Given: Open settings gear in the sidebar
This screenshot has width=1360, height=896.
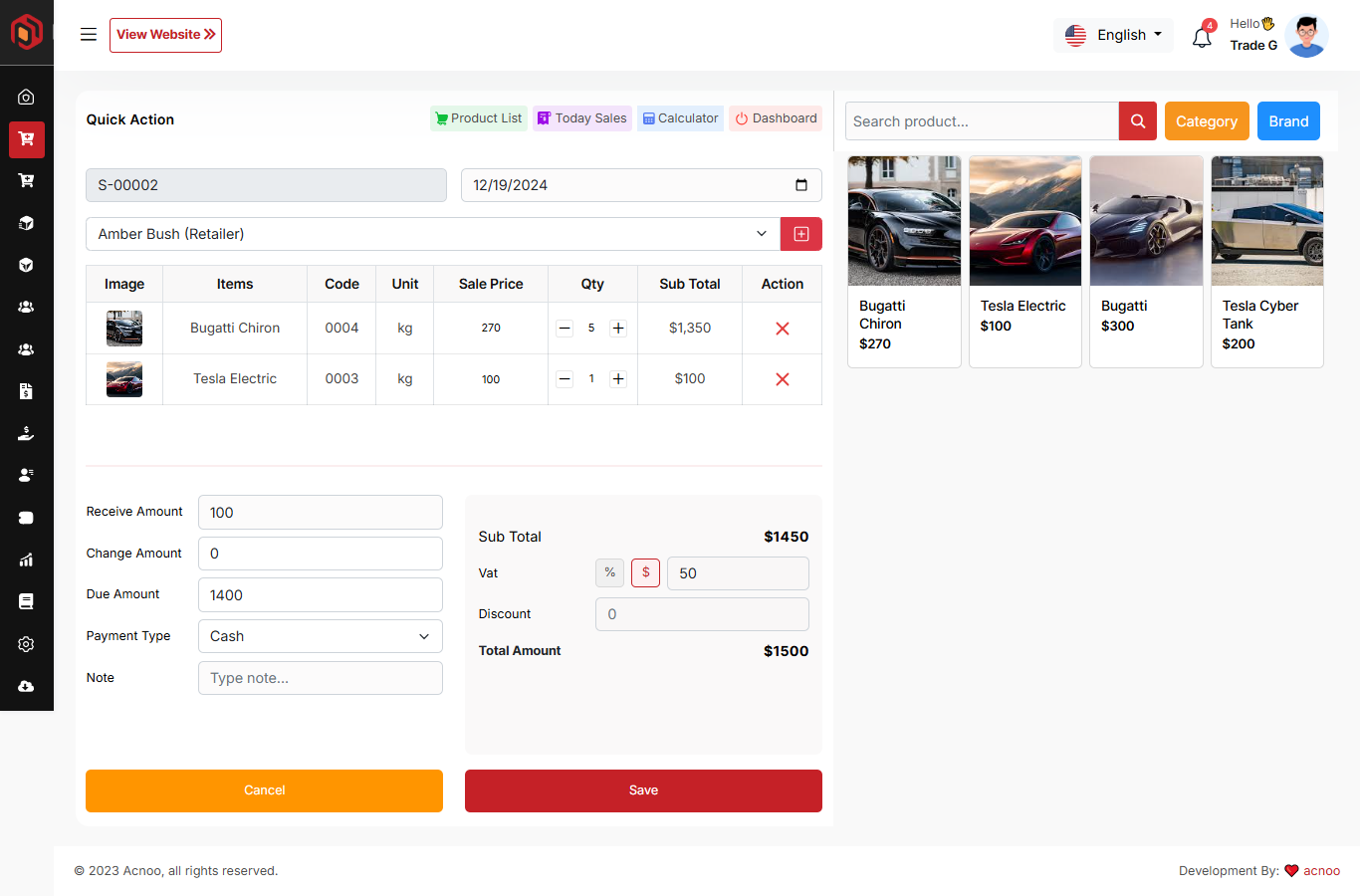Looking at the screenshot, I should pos(26,644).
